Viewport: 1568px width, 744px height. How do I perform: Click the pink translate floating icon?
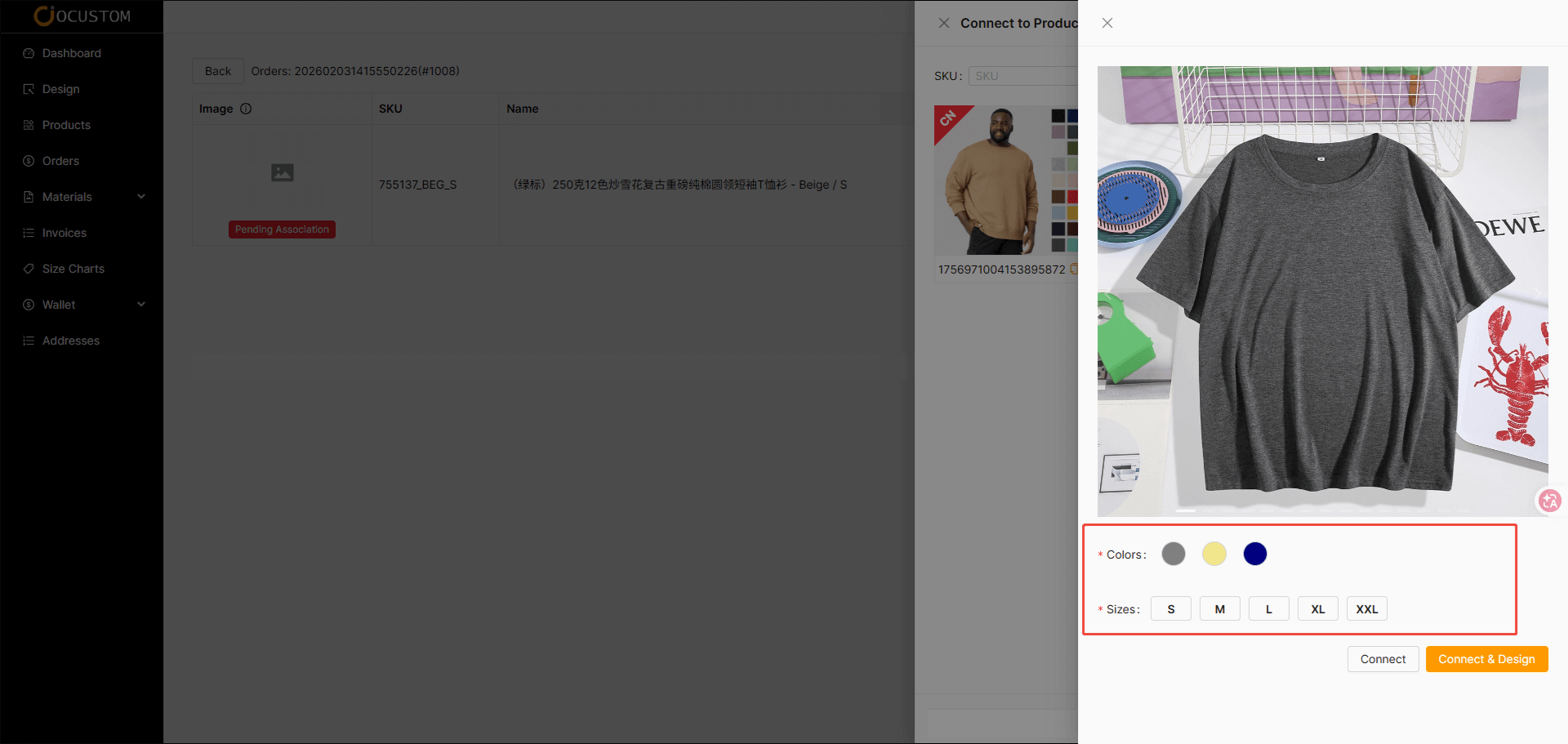pos(1549,501)
